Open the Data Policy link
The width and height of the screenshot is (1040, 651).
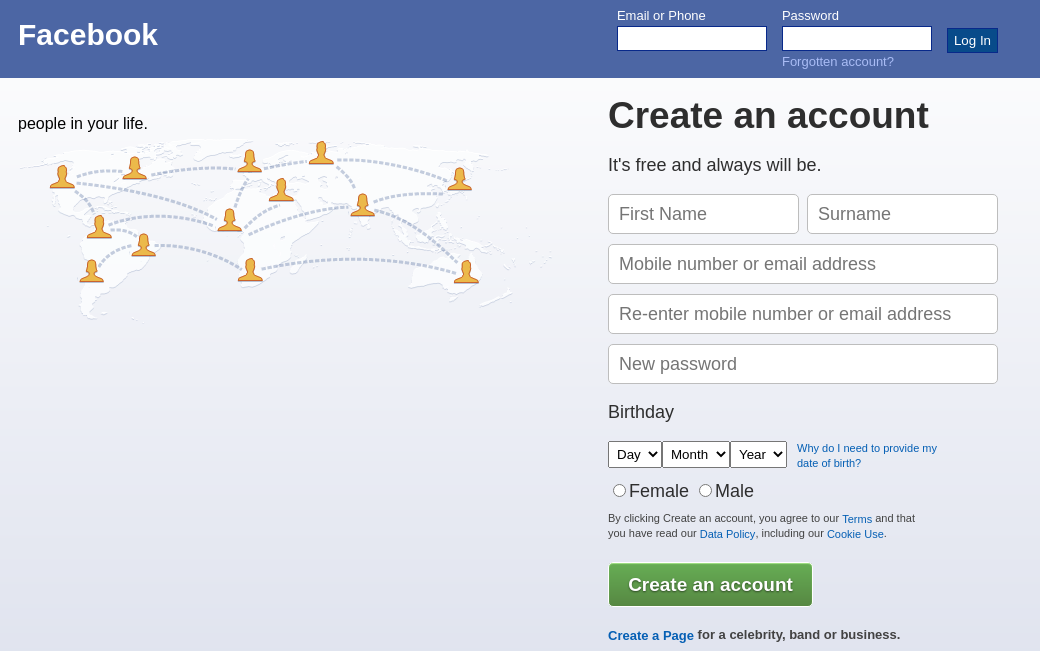tap(727, 534)
